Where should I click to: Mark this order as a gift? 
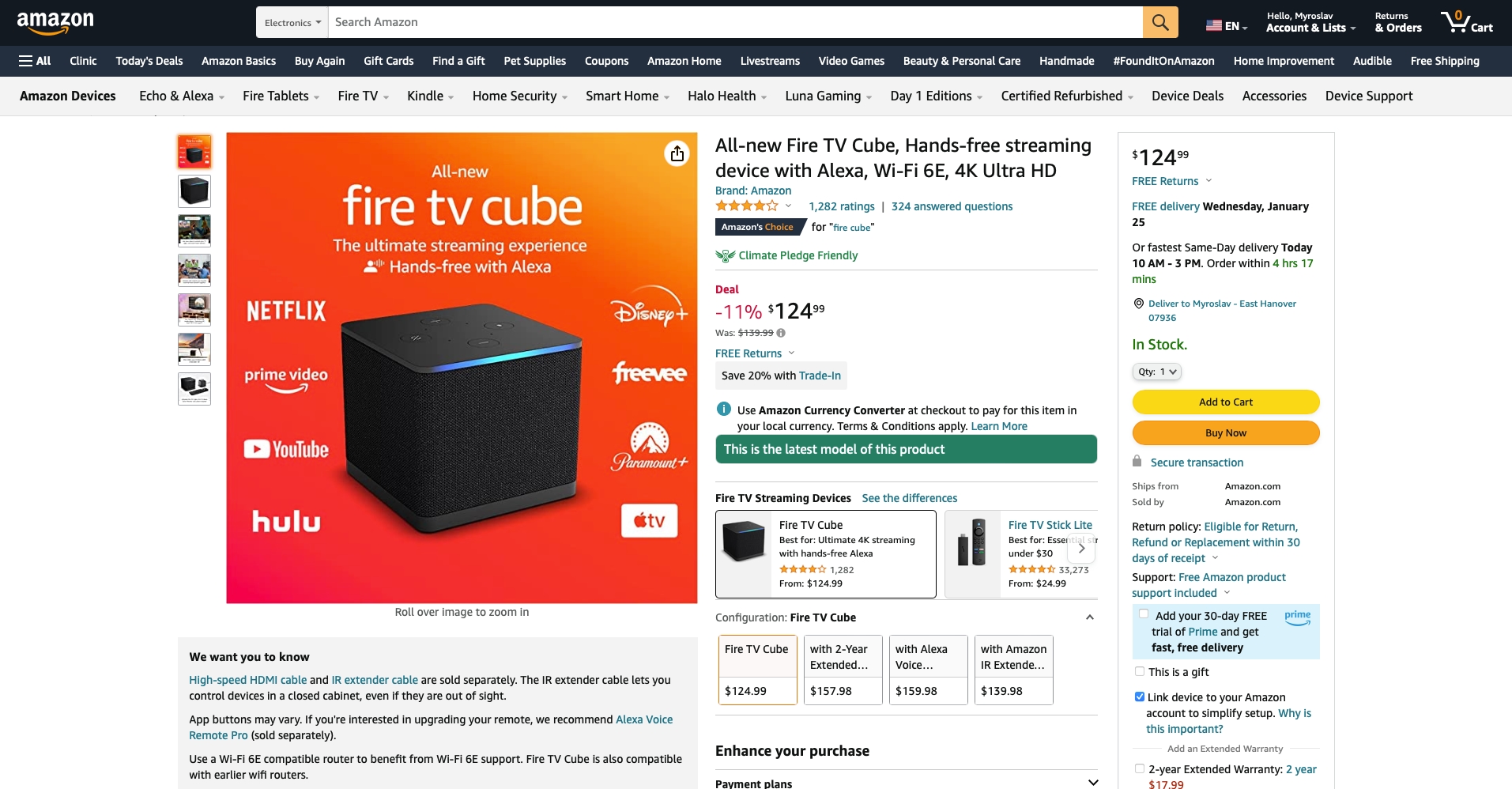click(x=1140, y=671)
